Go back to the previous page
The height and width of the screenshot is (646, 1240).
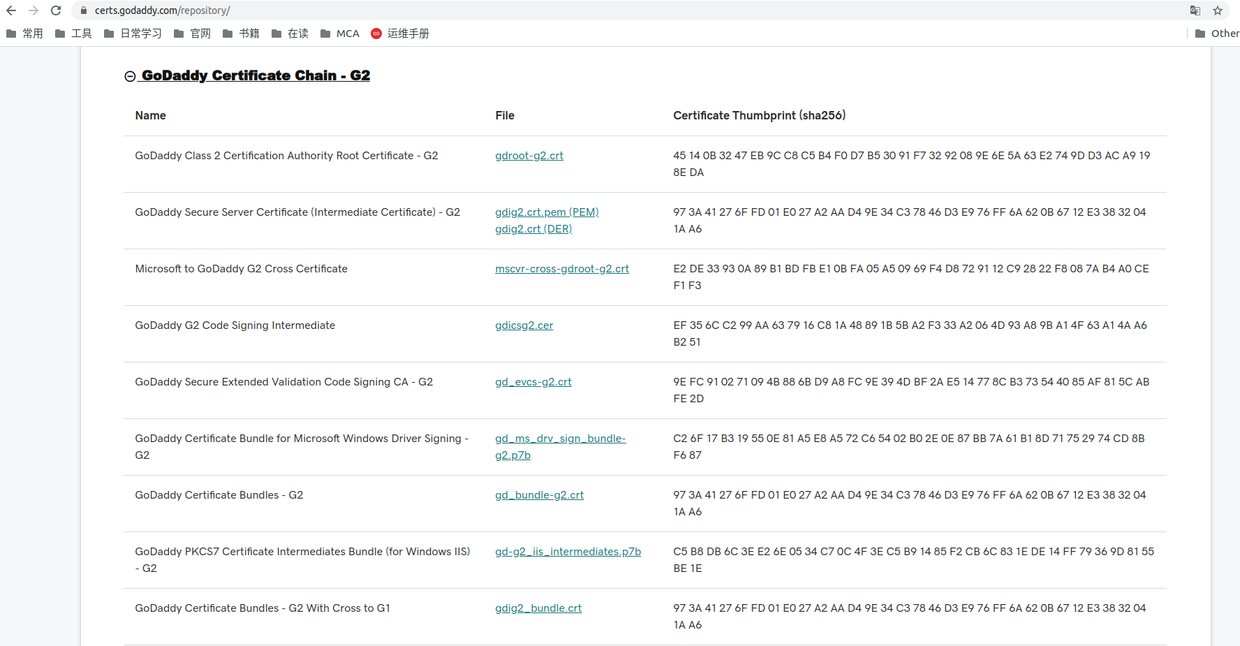pyautogui.click(x=11, y=10)
